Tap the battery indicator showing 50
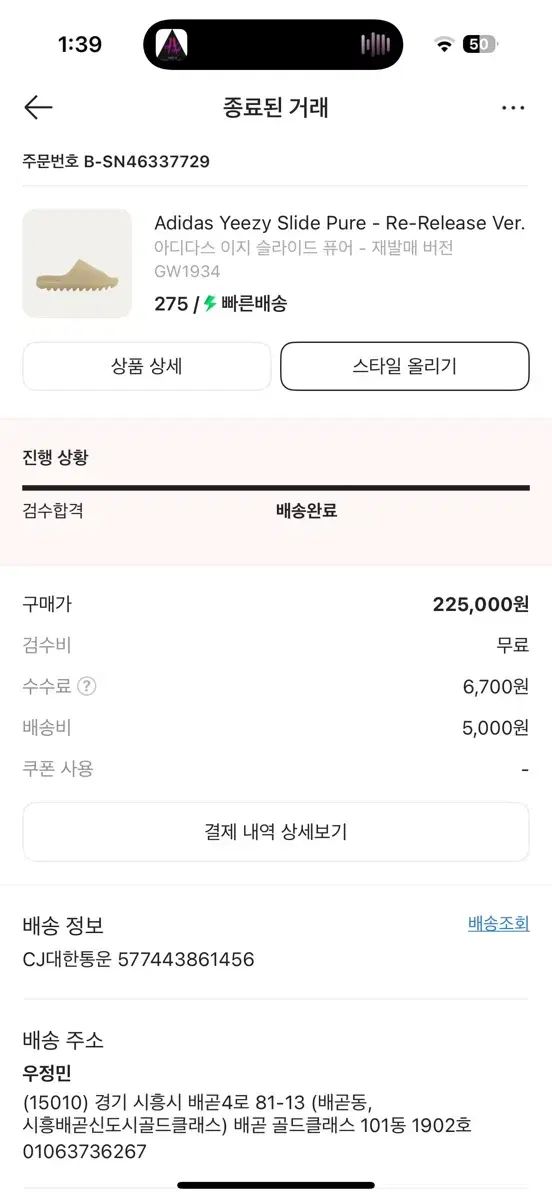Image resolution: width=552 pixels, height=1200 pixels. tap(480, 44)
